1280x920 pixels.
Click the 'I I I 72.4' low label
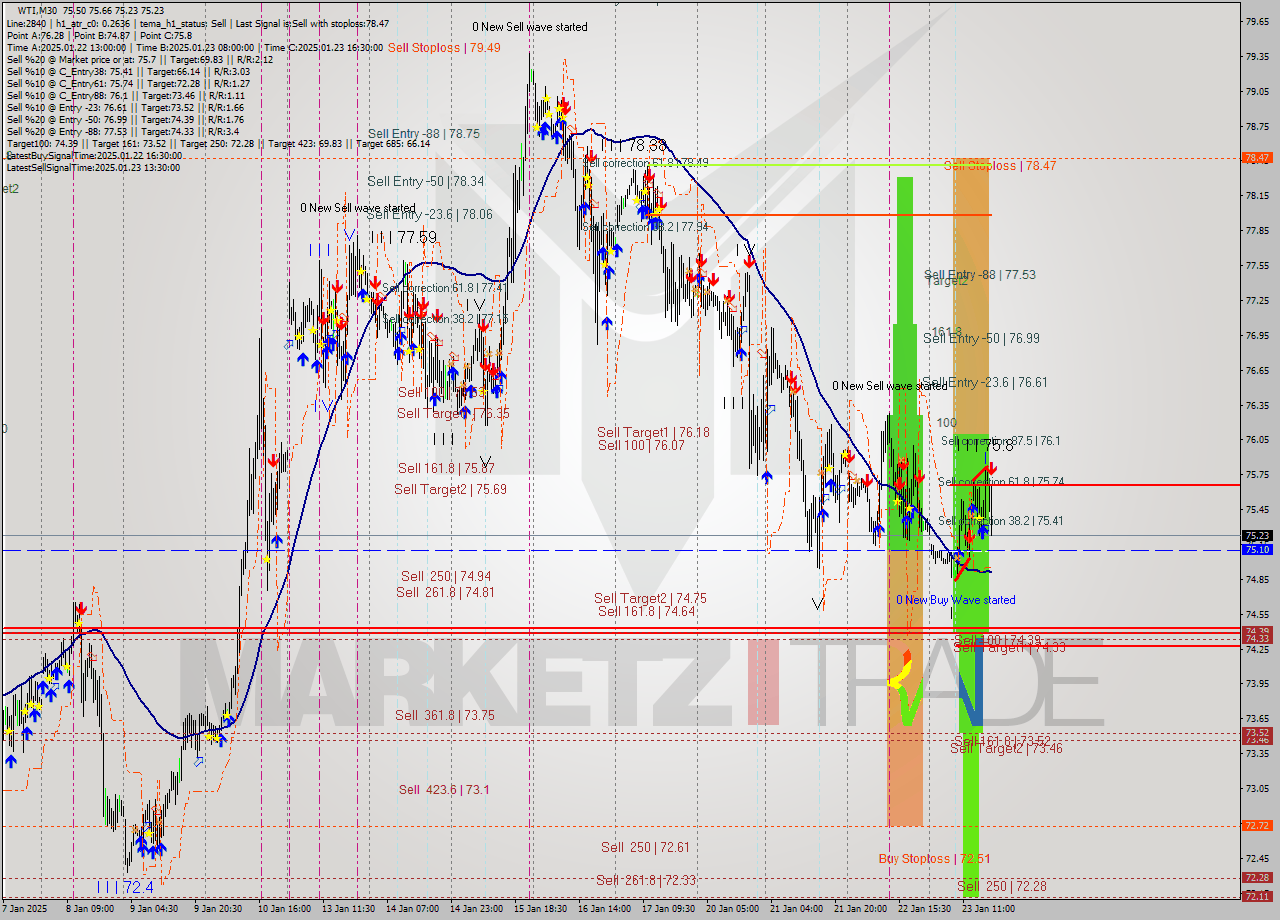125,887
